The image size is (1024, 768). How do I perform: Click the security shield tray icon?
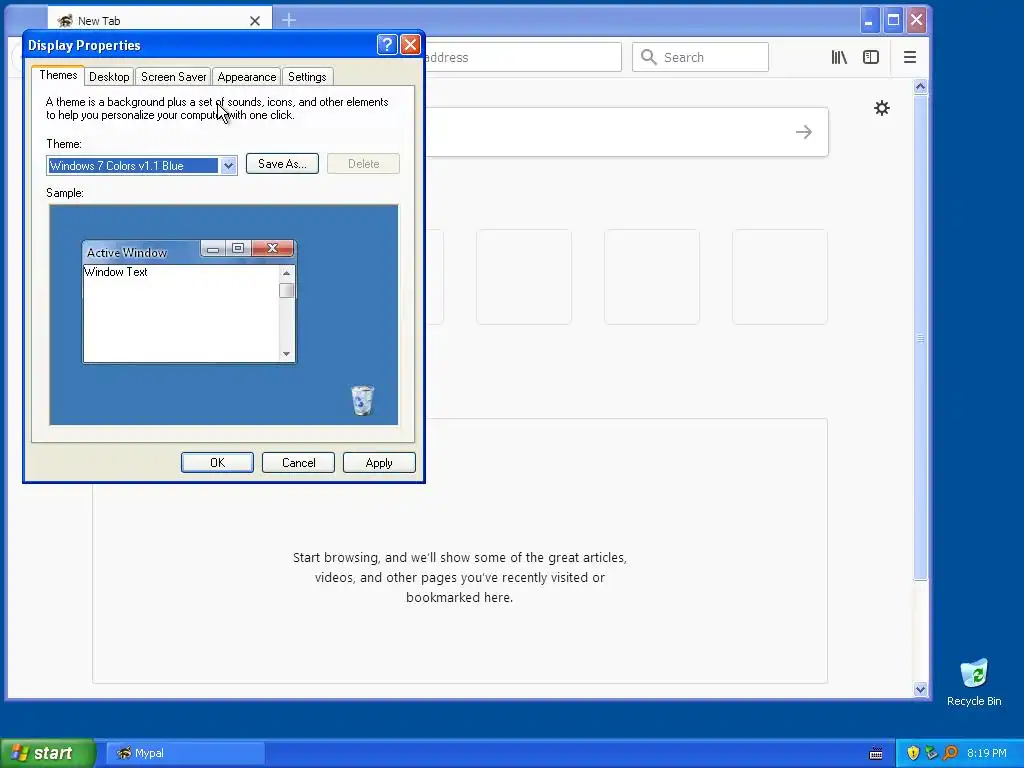click(x=913, y=753)
